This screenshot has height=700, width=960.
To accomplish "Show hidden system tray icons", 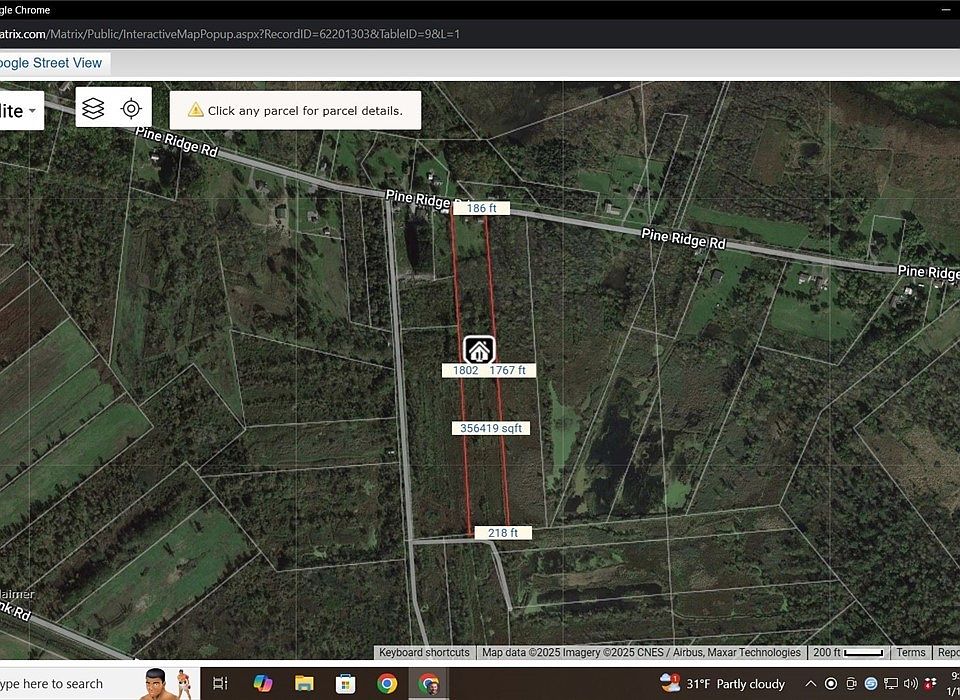I will (810, 684).
